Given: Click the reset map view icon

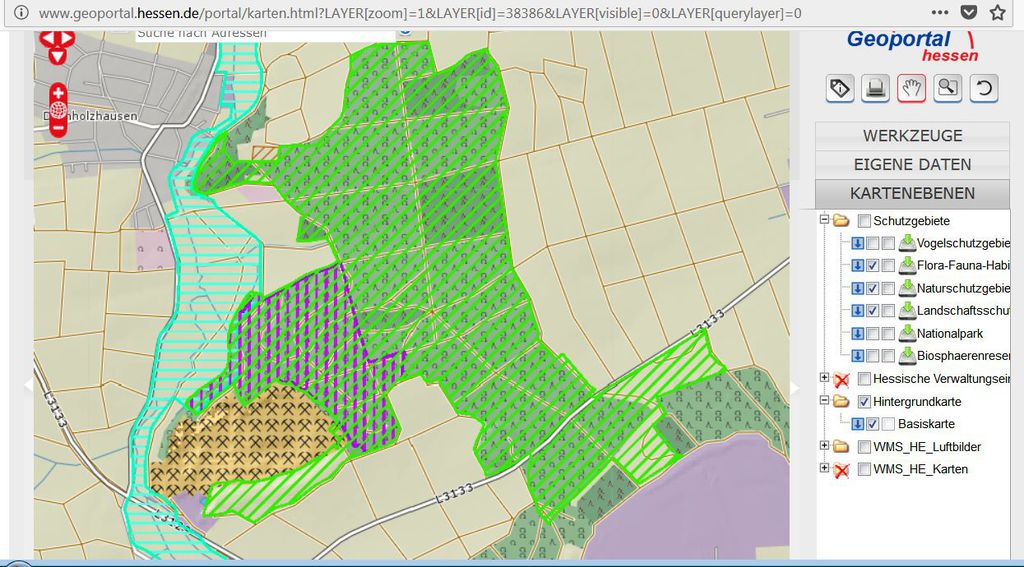Looking at the screenshot, I should coord(983,88).
